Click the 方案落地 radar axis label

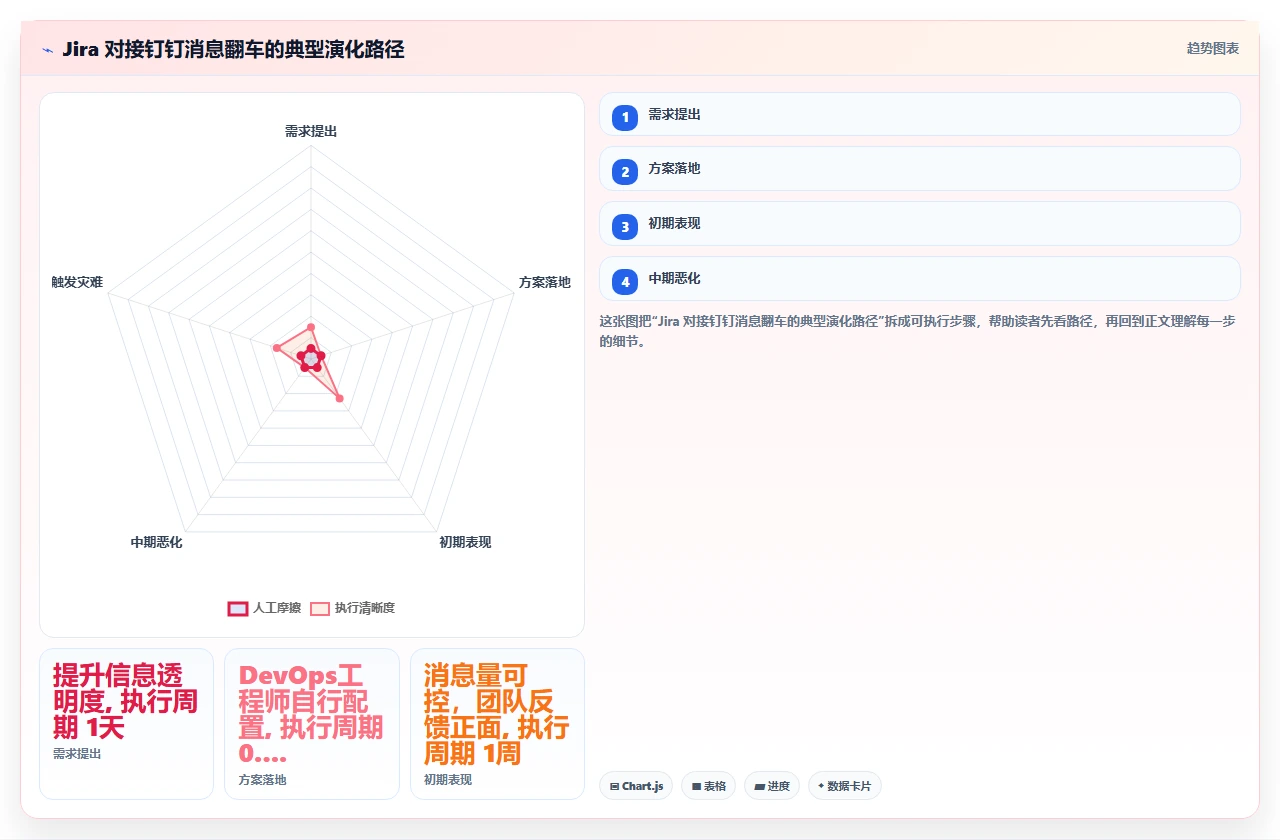pyautogui.click(x=545, y=282)
